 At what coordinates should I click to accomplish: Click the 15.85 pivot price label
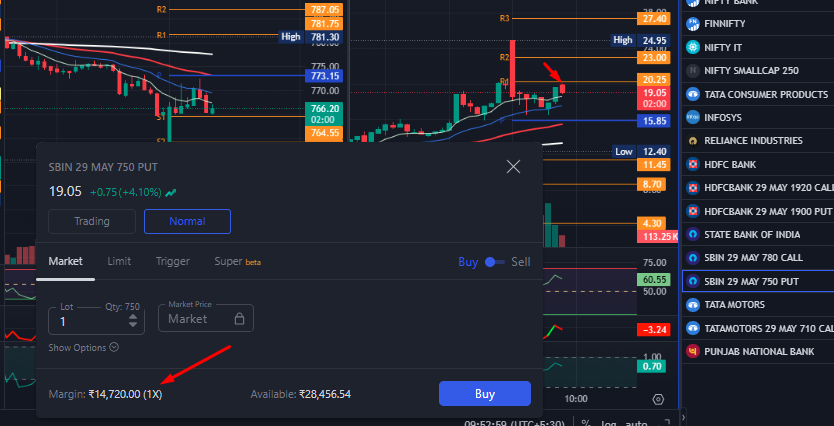pyautogui.click(x=654, y=121)
